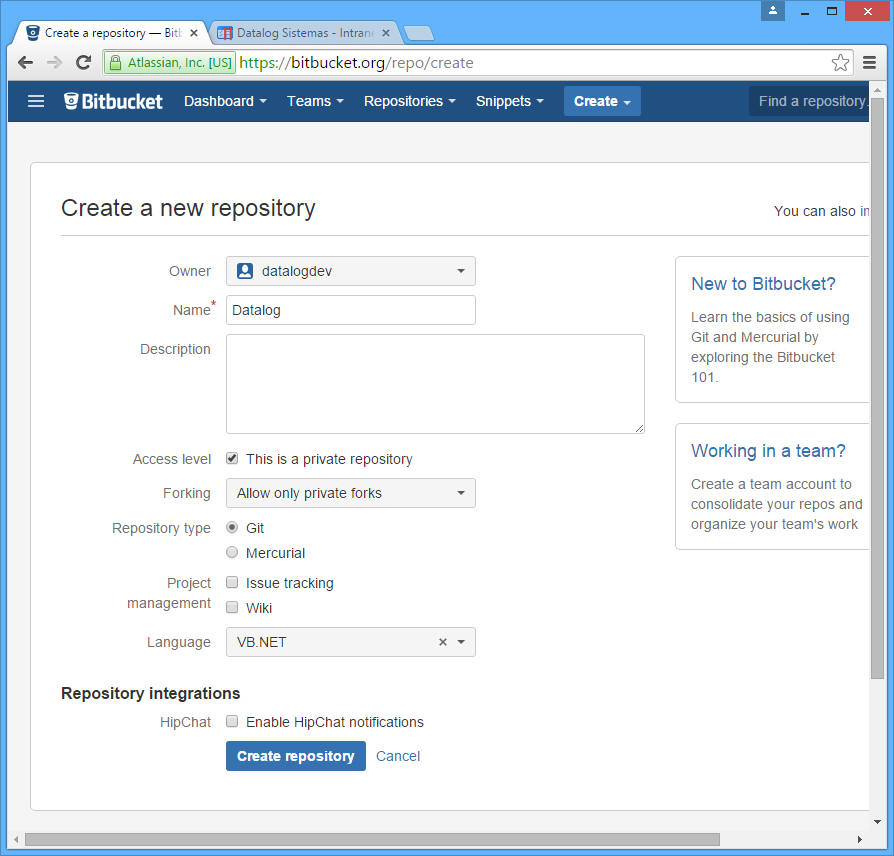Click Create repository button
Screen dimensions: 894x856
[x=295, y=756]
